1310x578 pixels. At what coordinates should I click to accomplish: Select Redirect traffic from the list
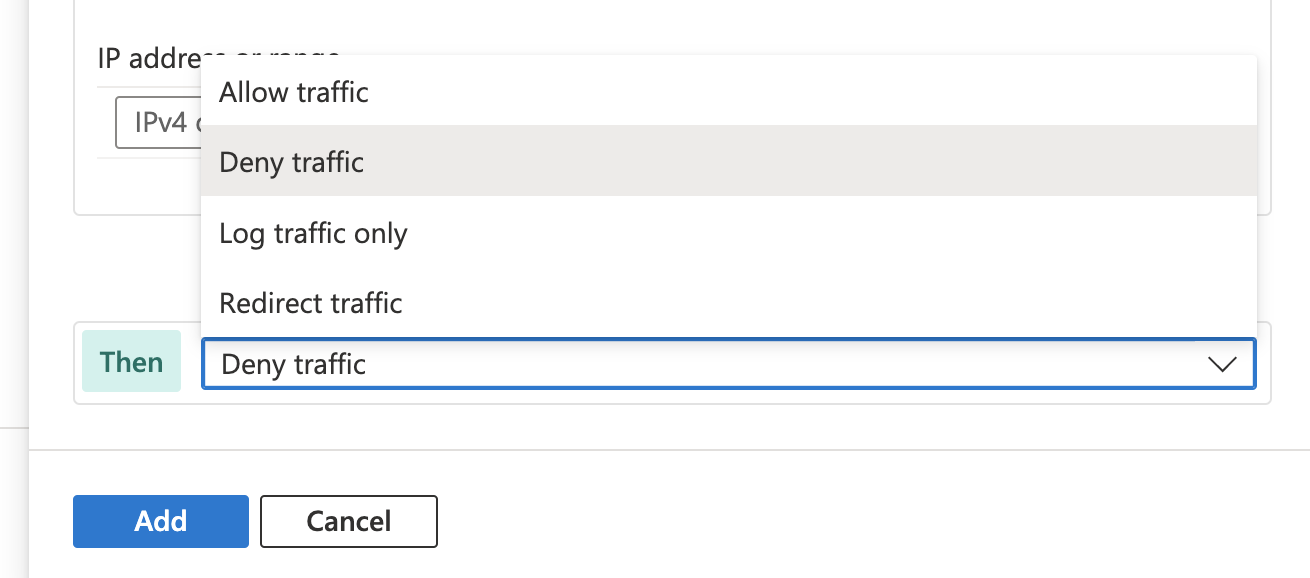pos(311,303)
